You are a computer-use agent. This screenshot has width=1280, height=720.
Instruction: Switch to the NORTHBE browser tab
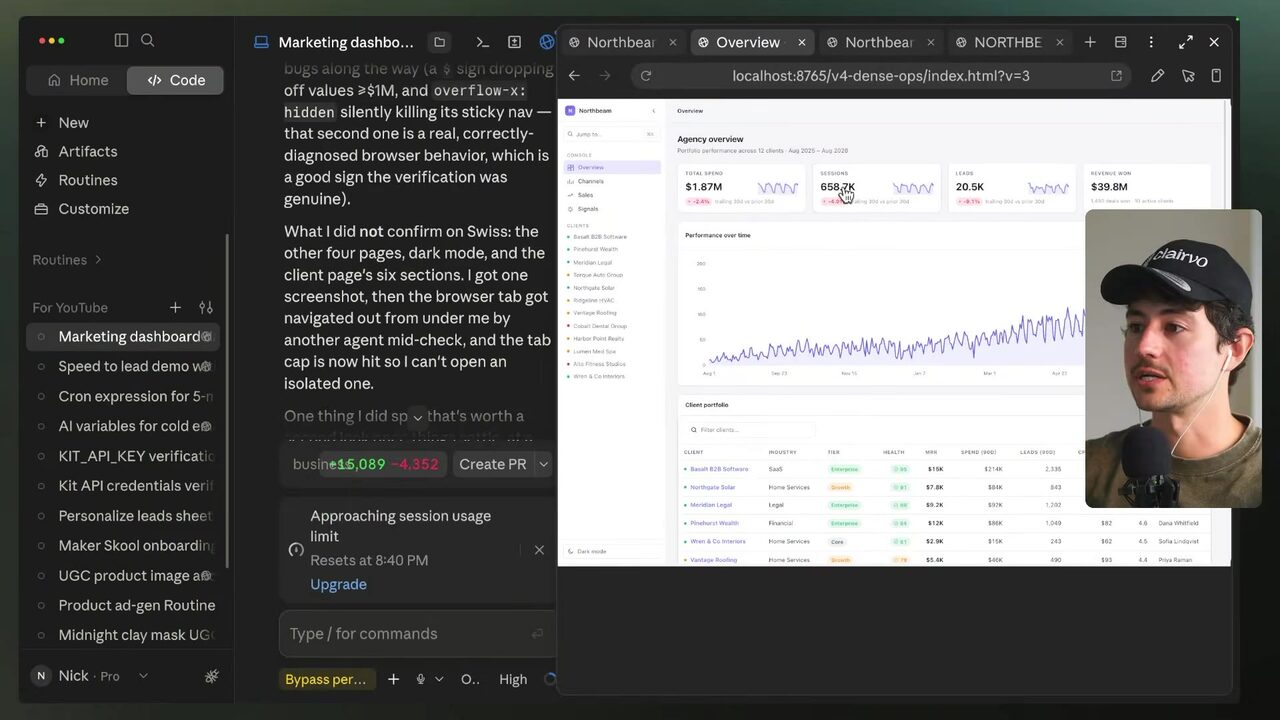click(1007, 42)
